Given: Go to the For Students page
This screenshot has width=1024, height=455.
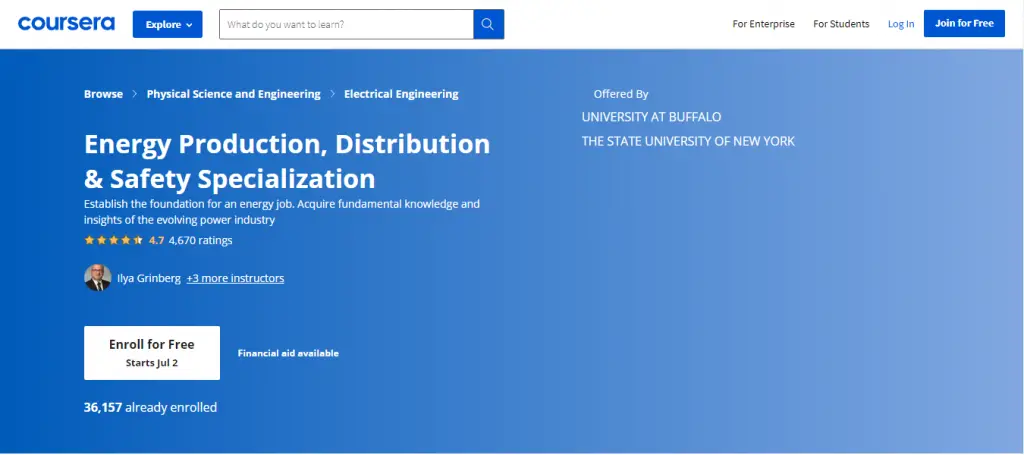Looking at the screenshot, I should pyautogui.click(x=841, y=24).
